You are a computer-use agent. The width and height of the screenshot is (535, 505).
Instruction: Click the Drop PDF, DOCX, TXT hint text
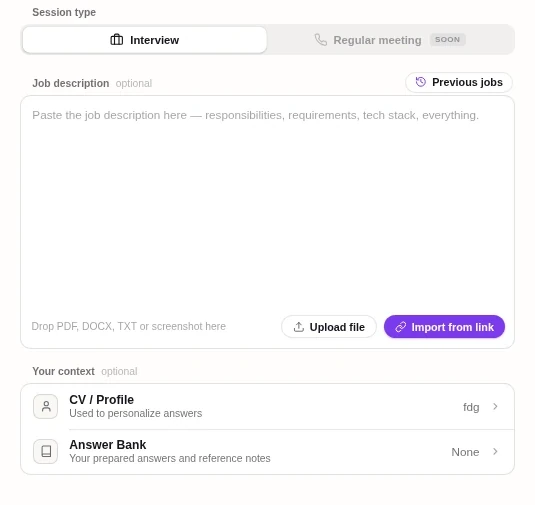(128, 326)
